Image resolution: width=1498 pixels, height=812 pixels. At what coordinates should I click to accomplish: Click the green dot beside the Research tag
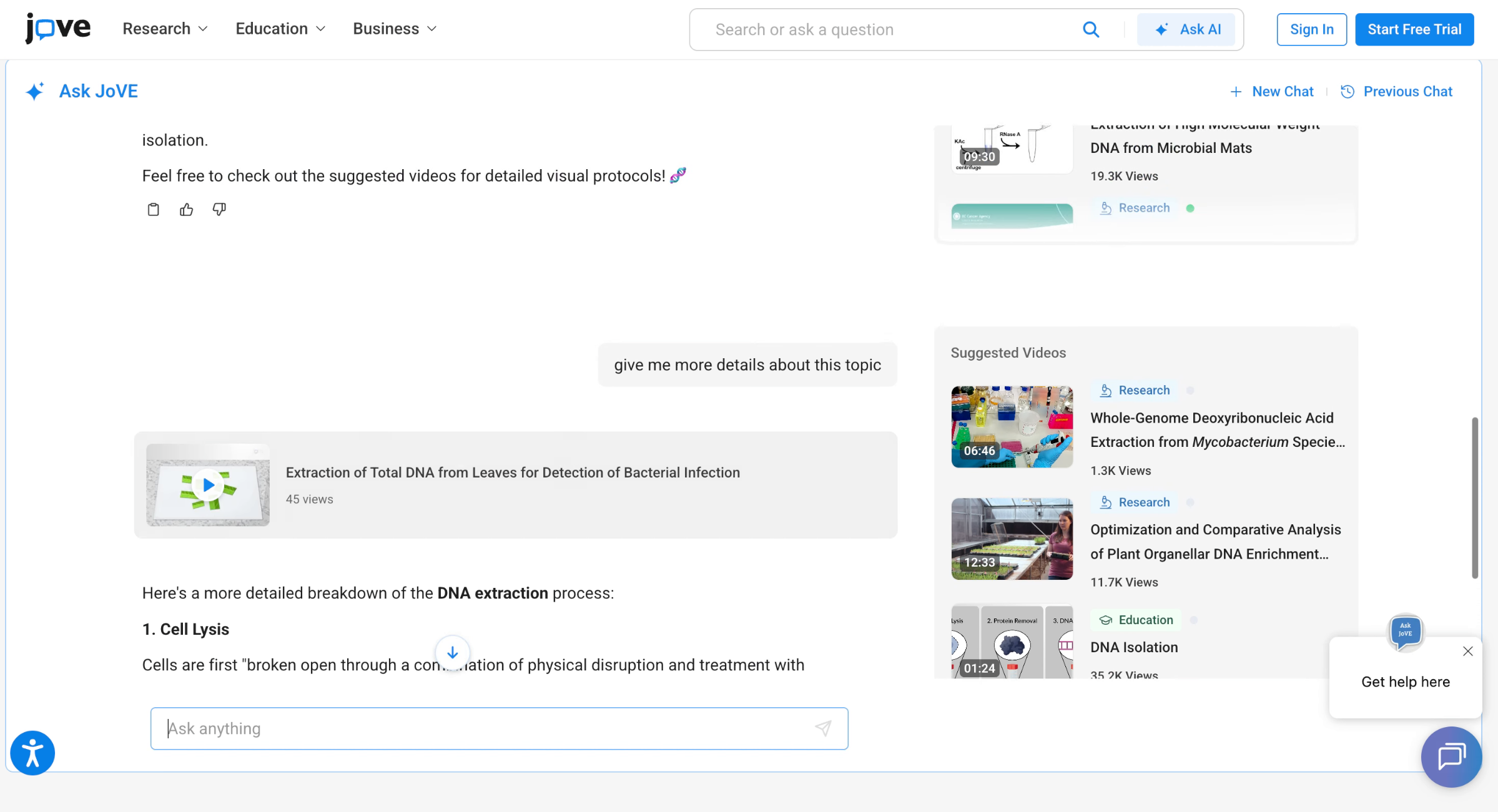click(1190, 208)
